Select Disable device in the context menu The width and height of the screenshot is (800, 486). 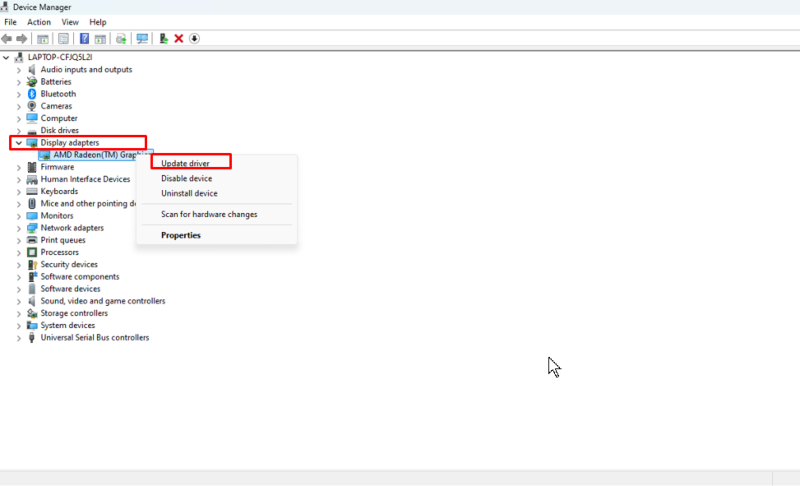186,179
